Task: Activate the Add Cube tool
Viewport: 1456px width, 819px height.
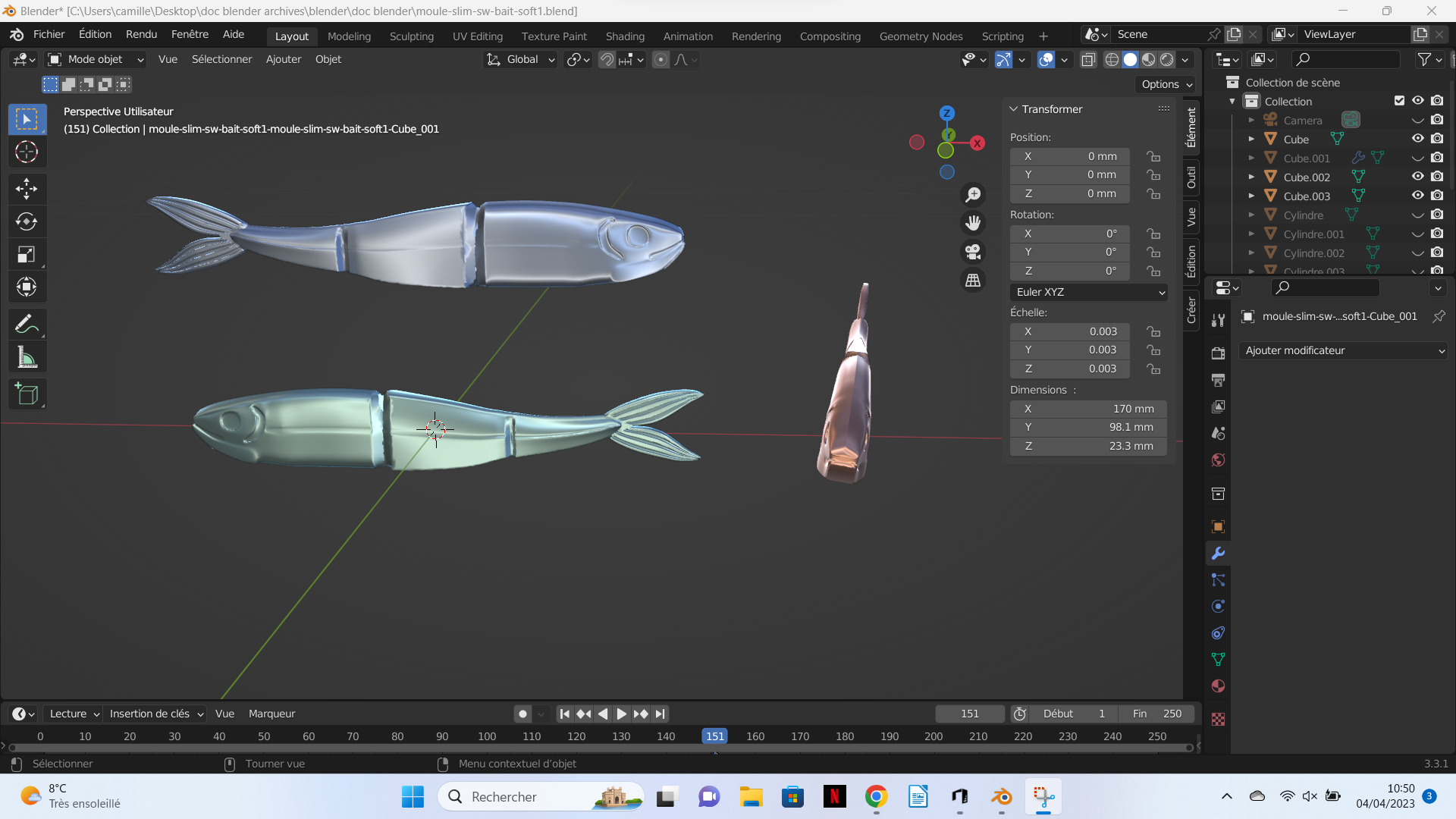Action: (27, 394)
